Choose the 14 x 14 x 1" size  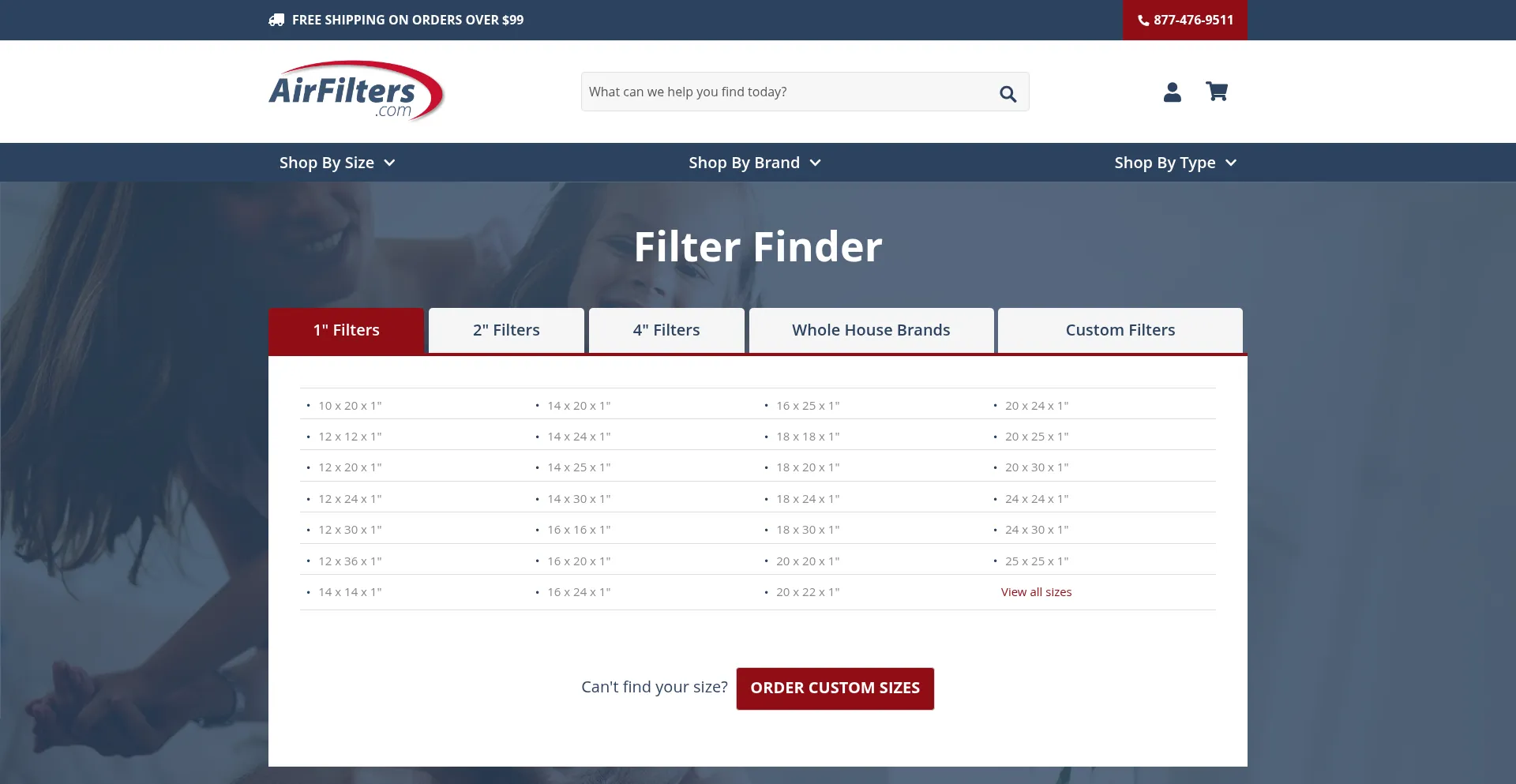point(350,592)
